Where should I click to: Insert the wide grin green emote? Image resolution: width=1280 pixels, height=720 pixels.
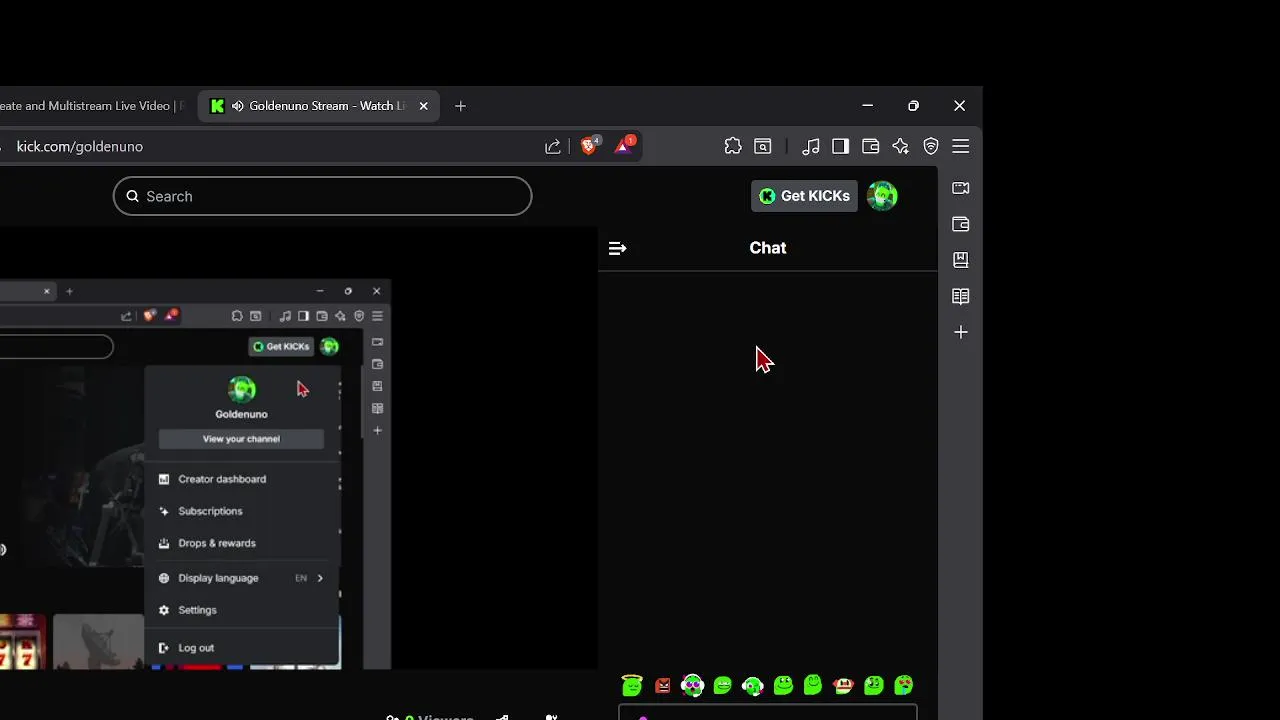click(x=723, y=685)
